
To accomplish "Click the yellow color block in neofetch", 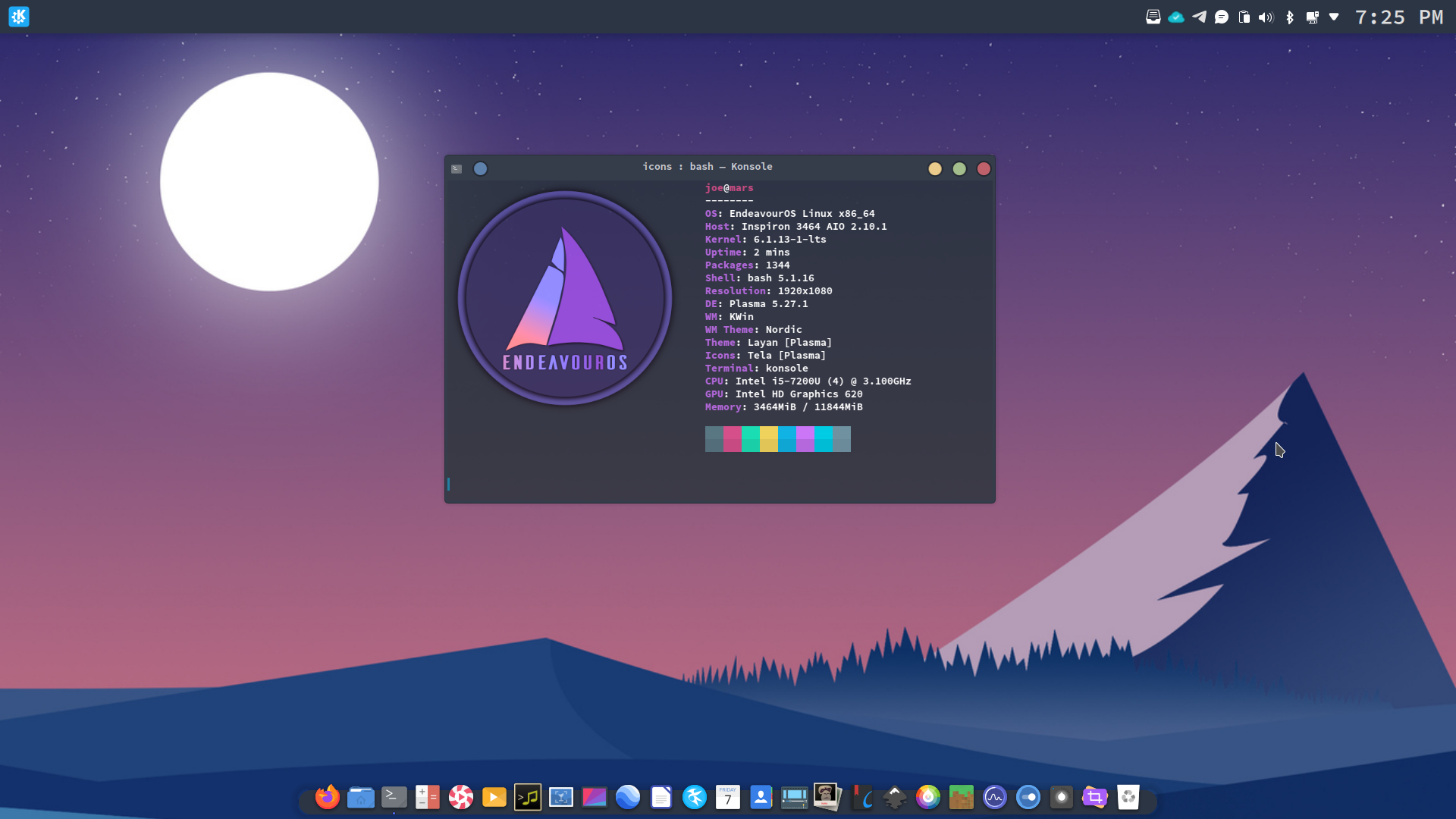I will pyautogui.click(x=768, y=439).
